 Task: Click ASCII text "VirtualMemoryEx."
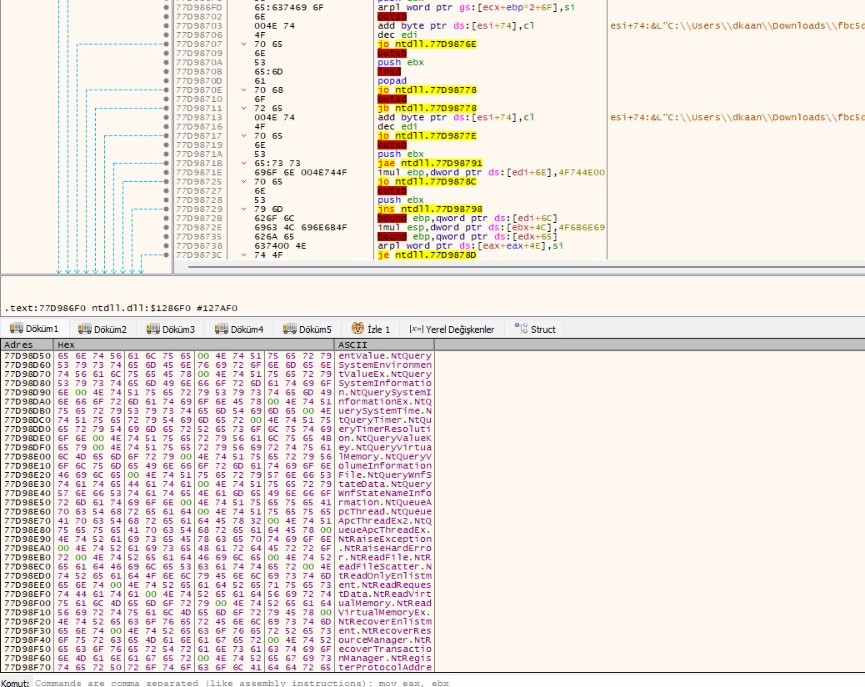pyautogui.click(x=385, y=613)
